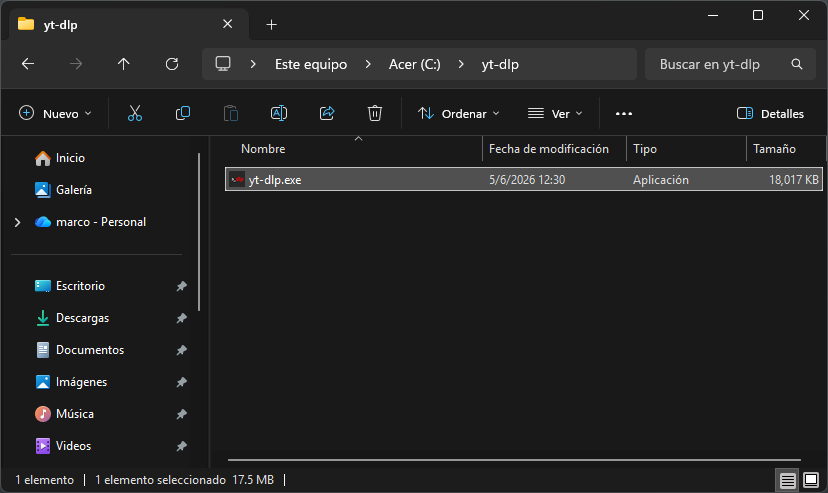The height and width of the screenshot is (493, 828).
Task: Open Galería in the sidebar
Action: pos(74,189)
